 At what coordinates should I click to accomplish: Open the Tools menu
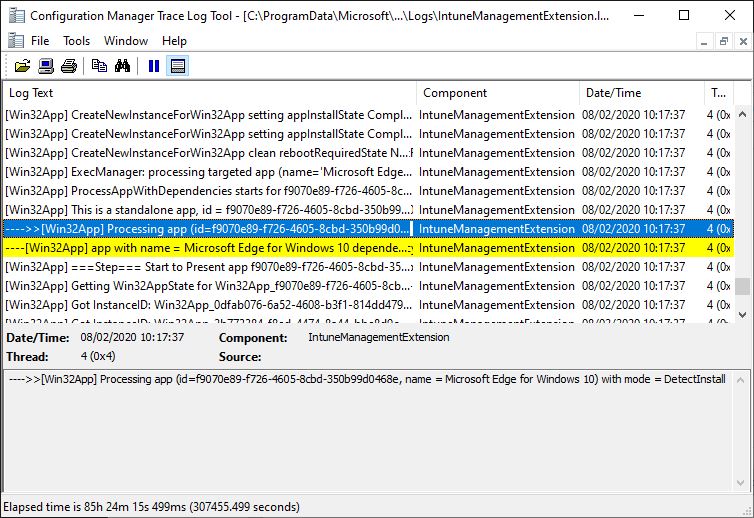click(x=76, y=41)
